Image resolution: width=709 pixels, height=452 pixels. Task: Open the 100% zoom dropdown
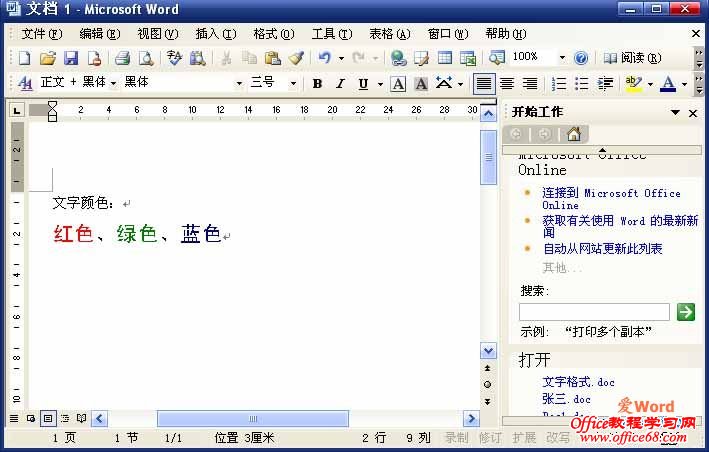click(562, 58)
